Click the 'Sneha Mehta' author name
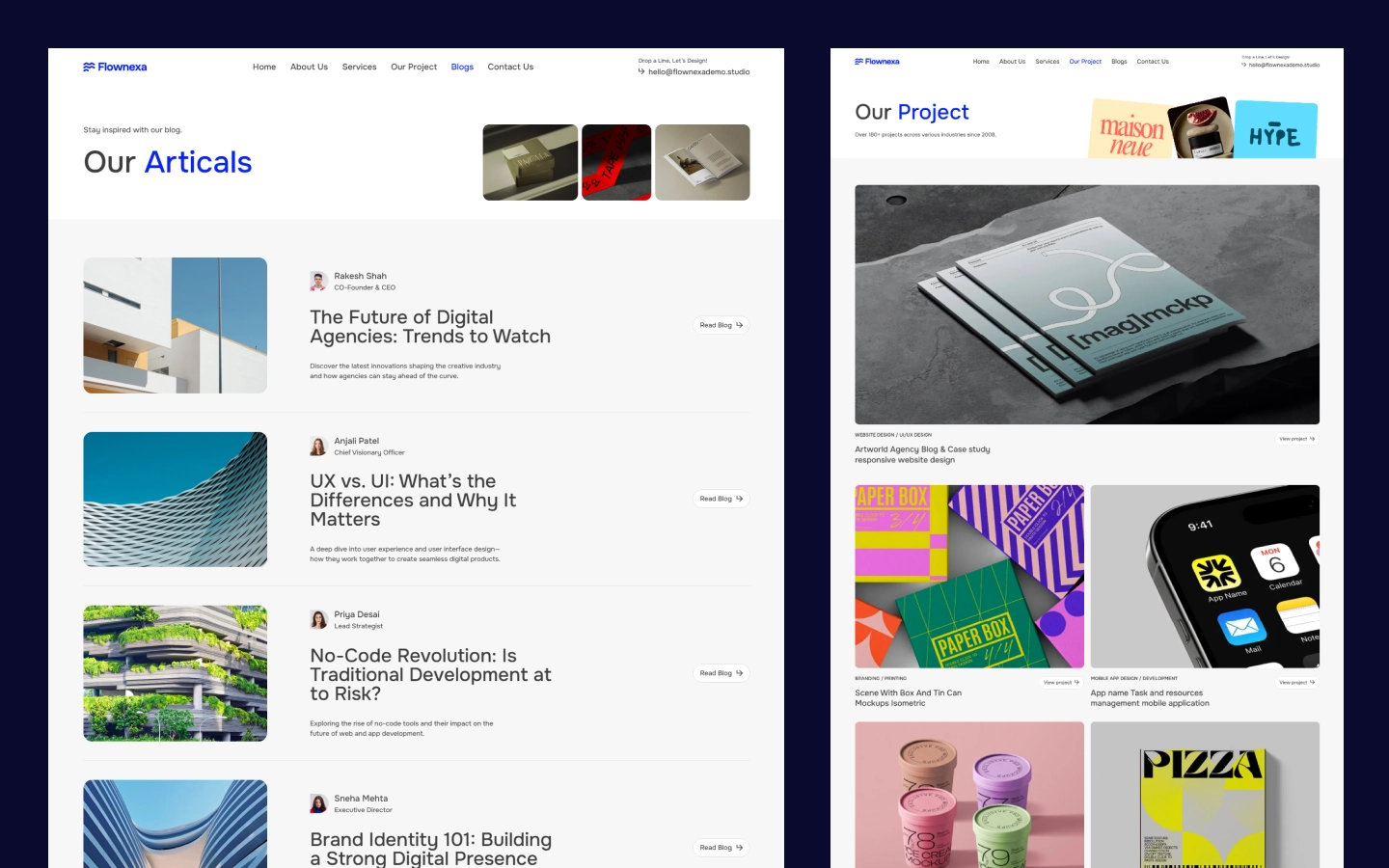 tap(361, 799)
